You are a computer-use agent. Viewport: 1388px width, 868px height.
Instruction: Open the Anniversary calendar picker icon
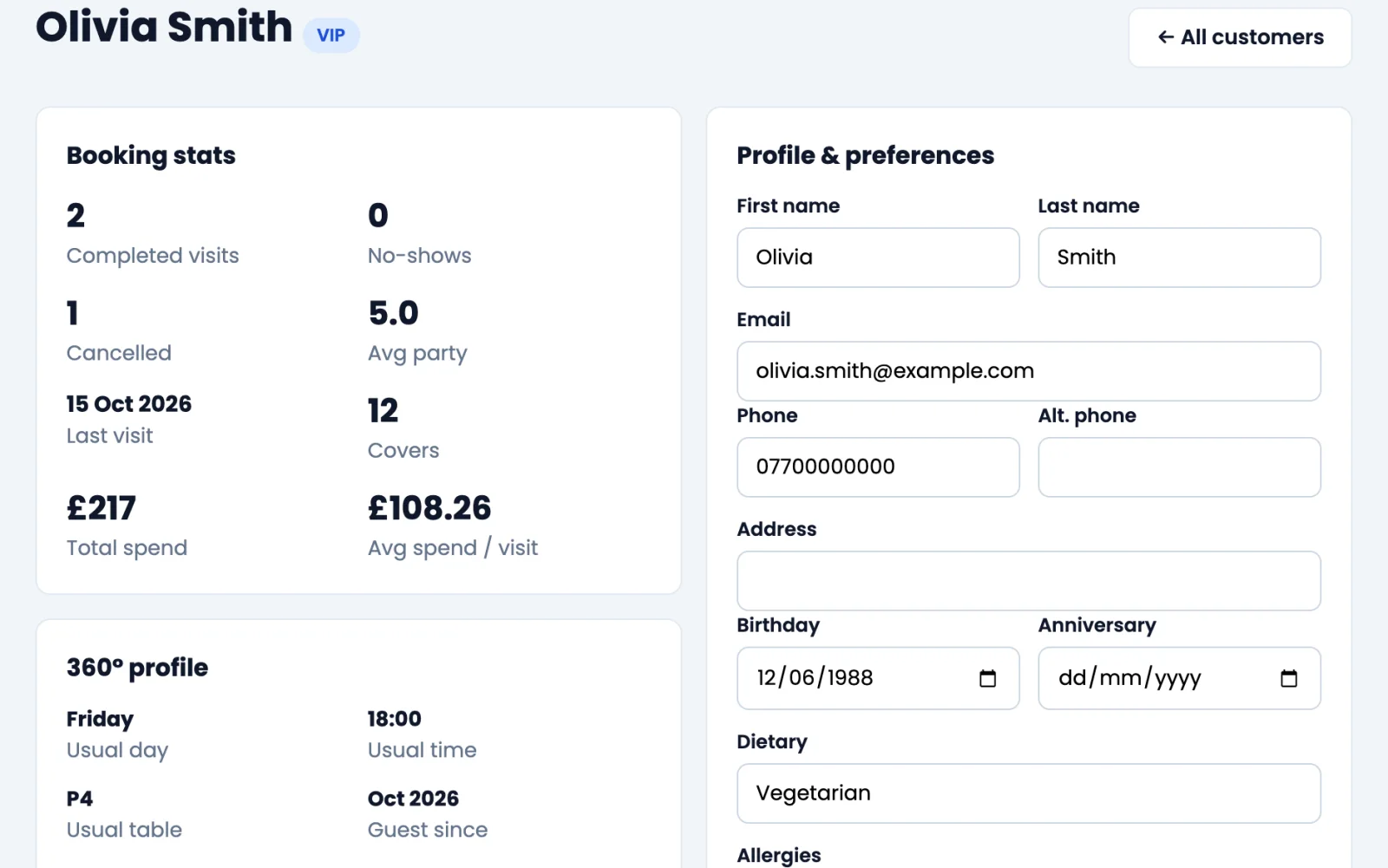pyautogui.click(x=1288, y=678)
